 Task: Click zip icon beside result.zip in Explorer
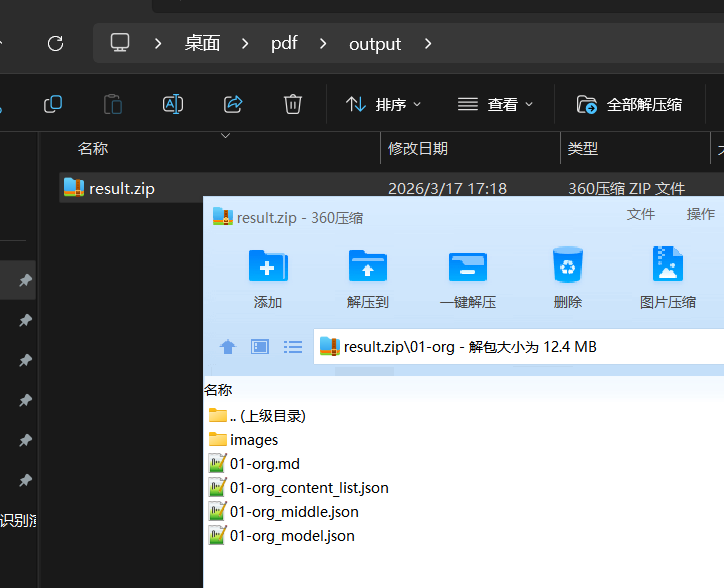pos(74,188)
